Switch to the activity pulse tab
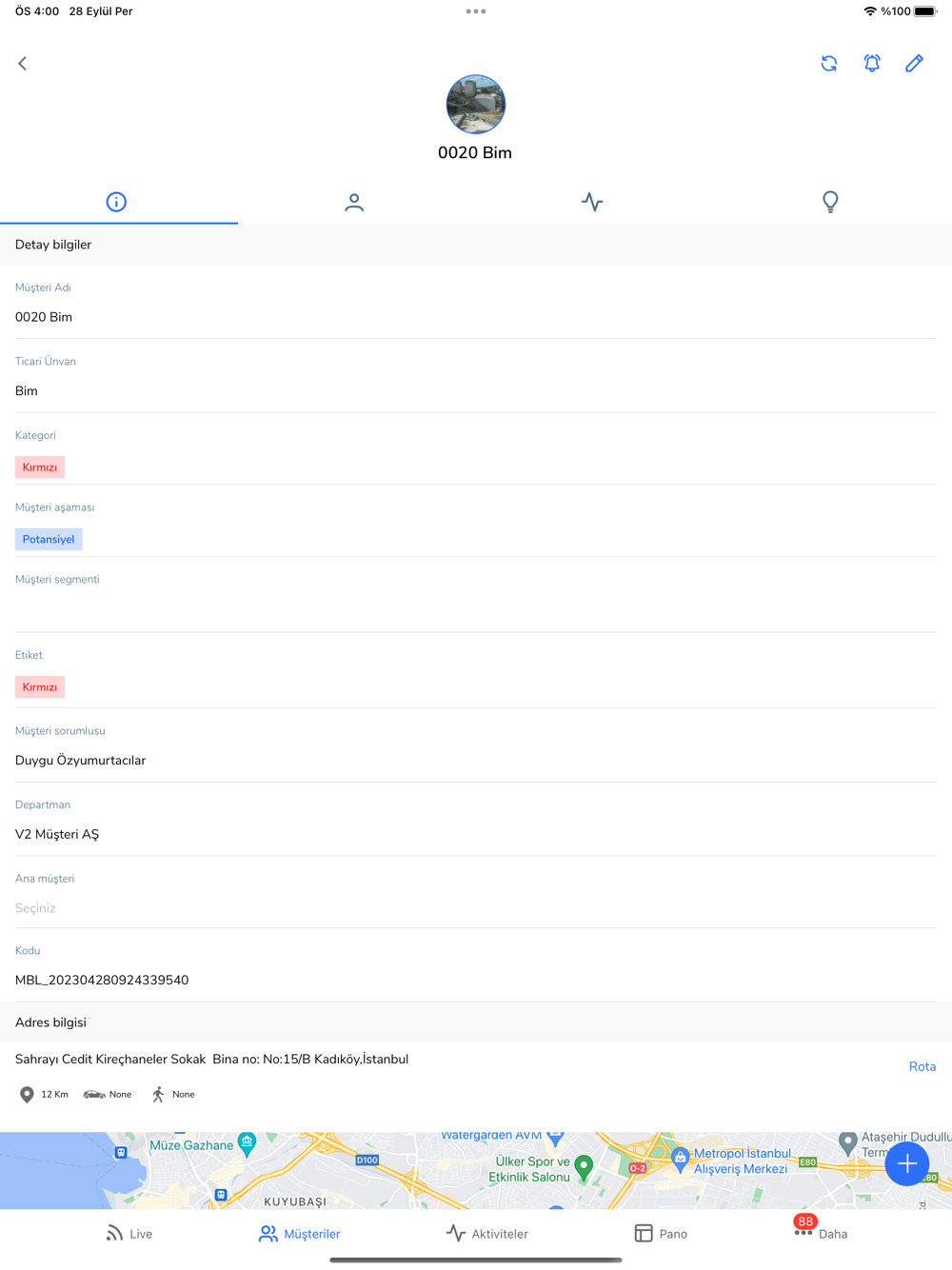Viewport: 952px width, 1270px height. coord(592,202)
